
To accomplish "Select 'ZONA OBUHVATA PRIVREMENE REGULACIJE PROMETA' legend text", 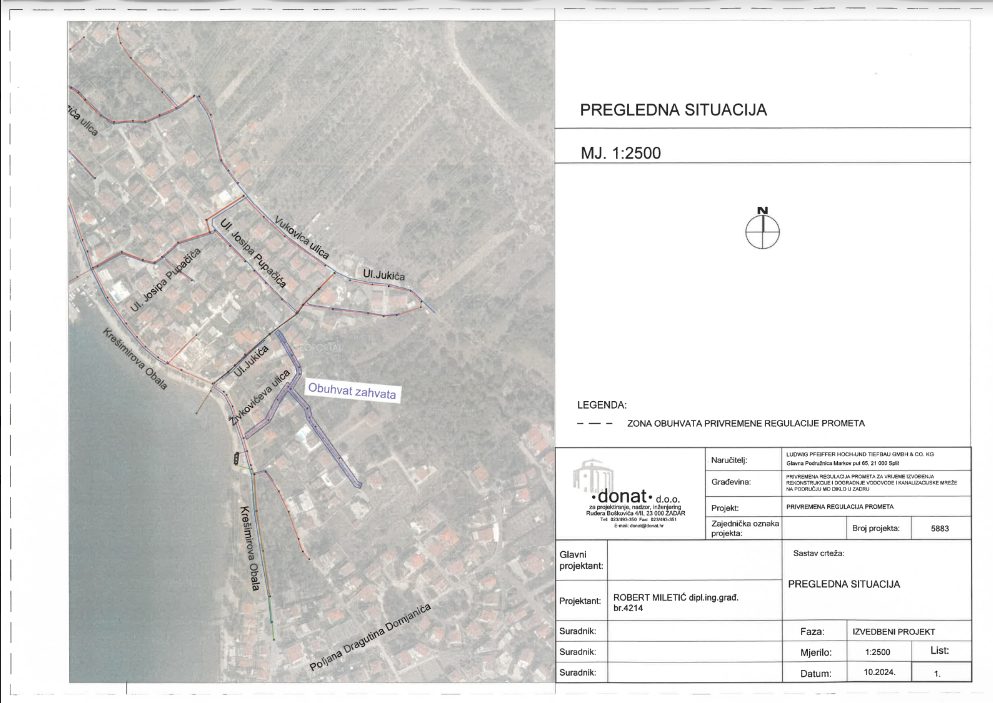I will pyautogui.click(x=746, y=423).
